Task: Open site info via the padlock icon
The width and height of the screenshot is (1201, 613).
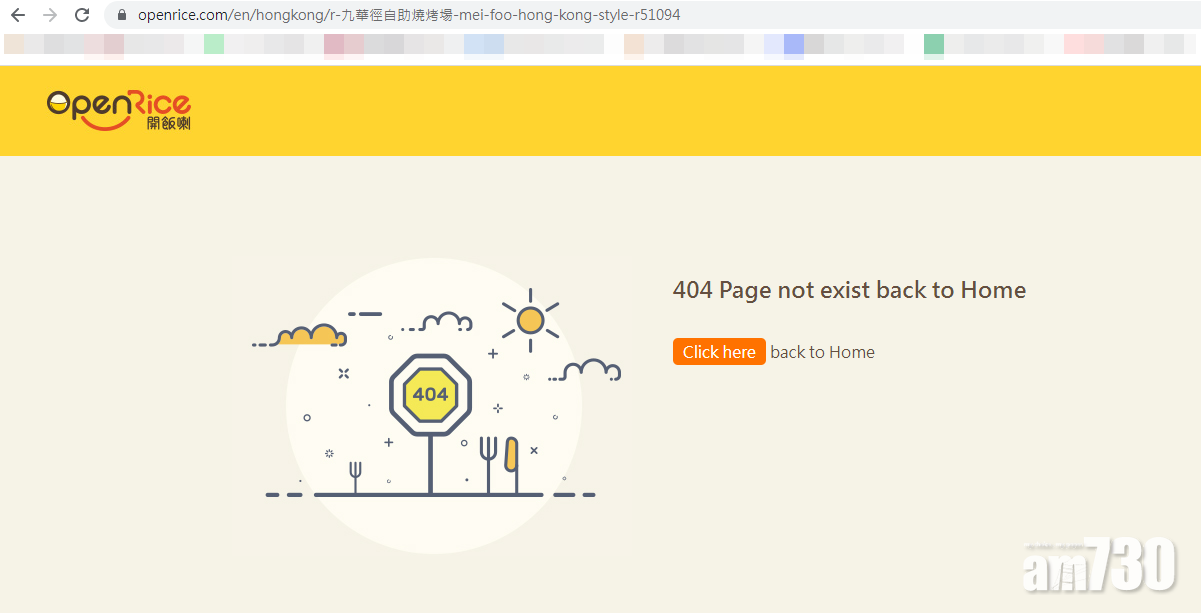Action: [122, 15]
